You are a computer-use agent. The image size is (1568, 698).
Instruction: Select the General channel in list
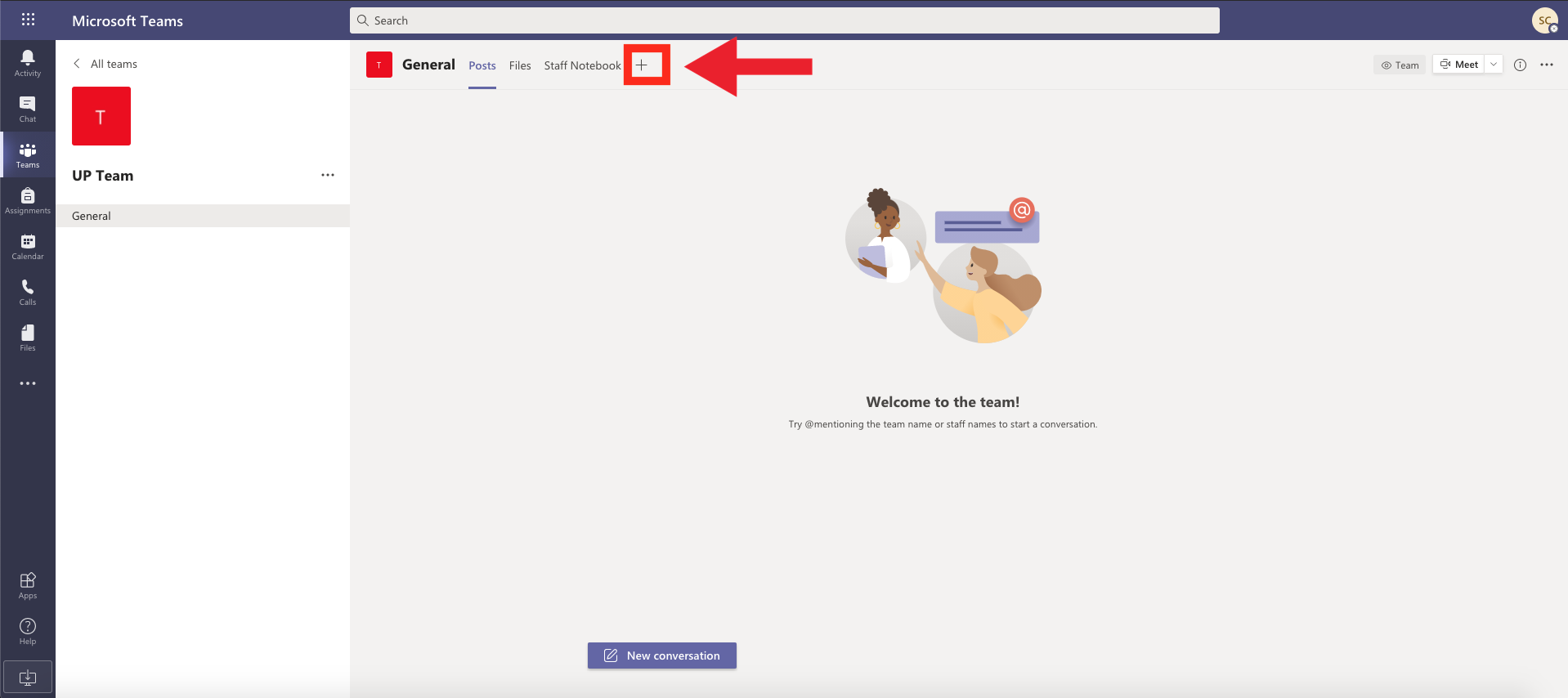[x=203, y=216]
